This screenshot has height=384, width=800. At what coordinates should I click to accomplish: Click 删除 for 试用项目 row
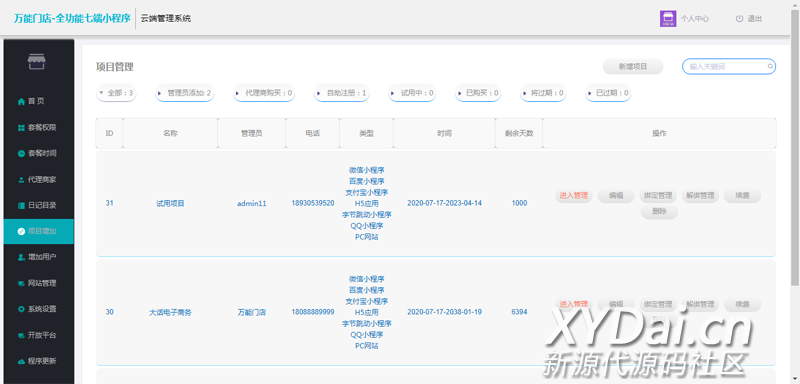coord(658,212)
